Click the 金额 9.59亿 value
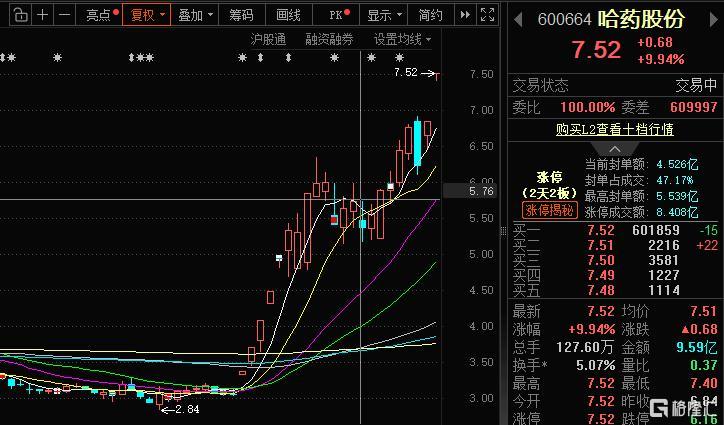This screenshot has height=425, width=724. tap(697, 347)
